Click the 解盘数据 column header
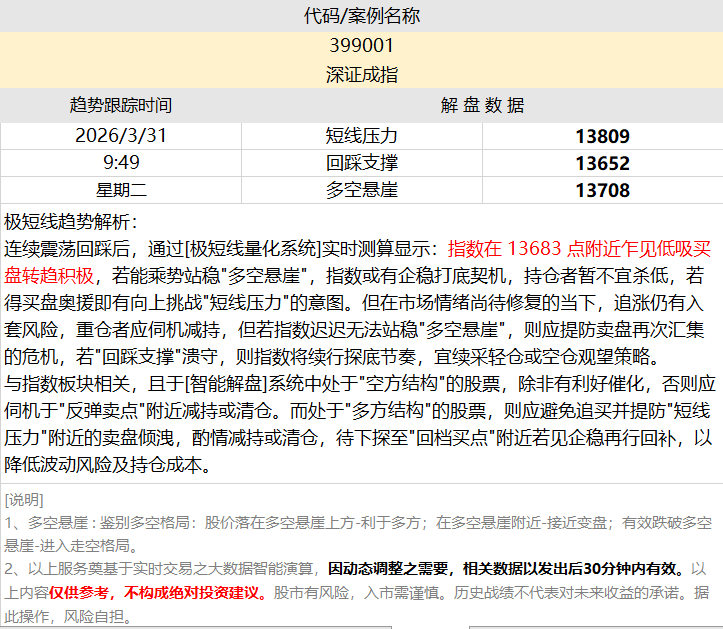The image size is (723, 629). (x=482, y=106)
